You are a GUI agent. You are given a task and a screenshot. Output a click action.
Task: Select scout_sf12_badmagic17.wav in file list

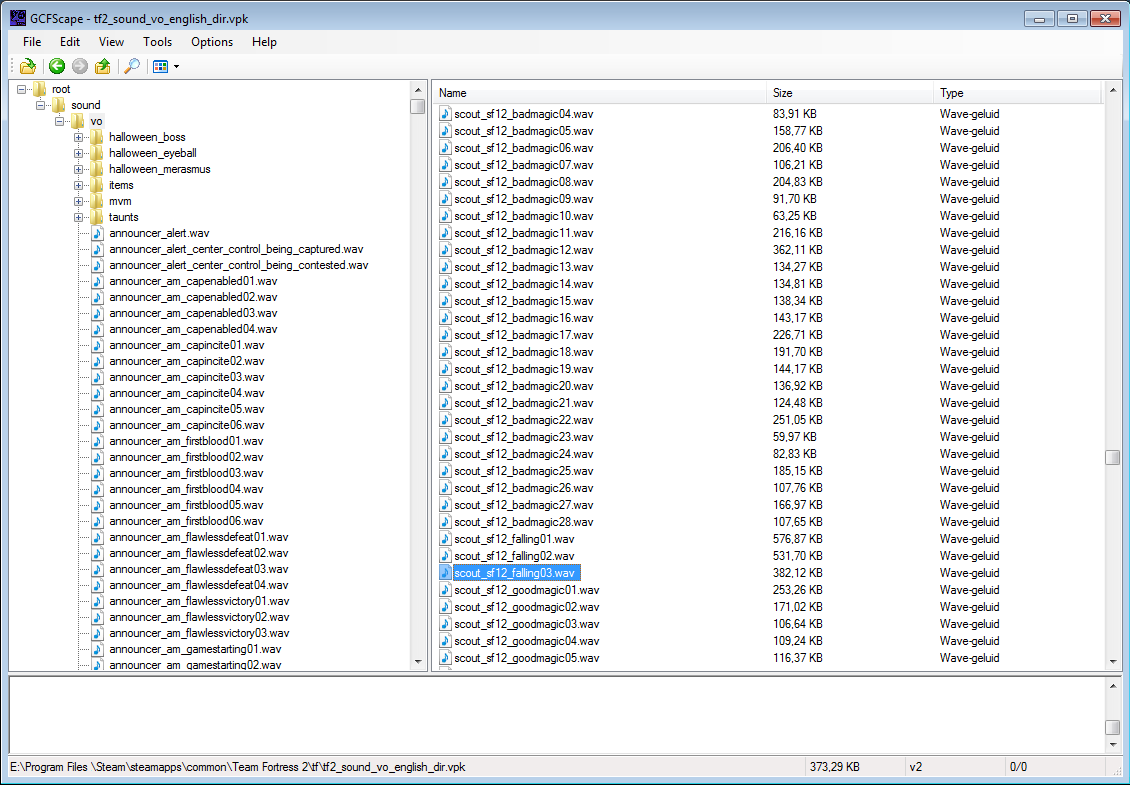pyautogui.click(x=524, y=335)
